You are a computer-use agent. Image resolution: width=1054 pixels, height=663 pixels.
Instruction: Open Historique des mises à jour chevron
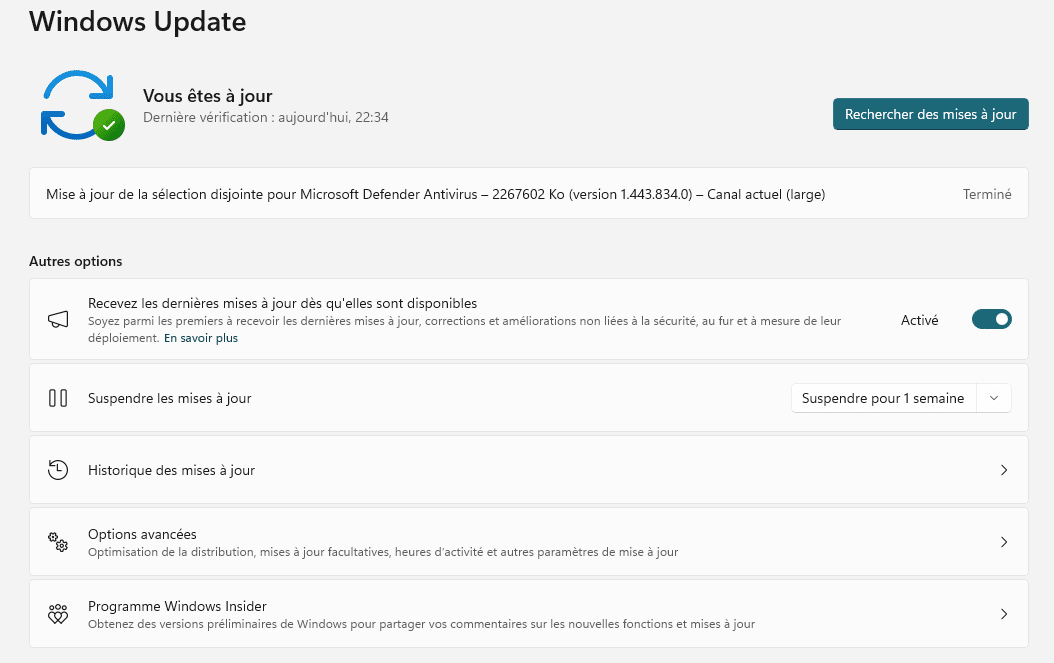click(1004, 470)
